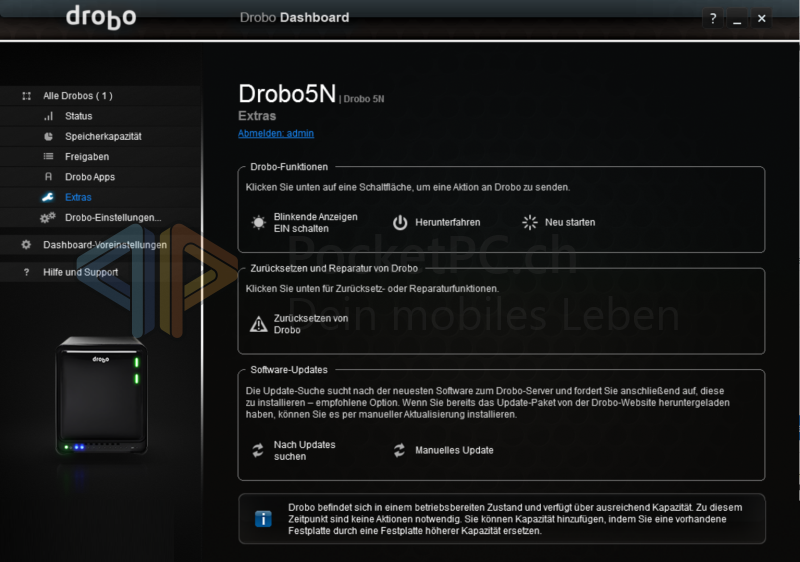The width and height of the screenshot is (800, 562).
Task: Click the Status signal bars icon
Action: point(48,116)
